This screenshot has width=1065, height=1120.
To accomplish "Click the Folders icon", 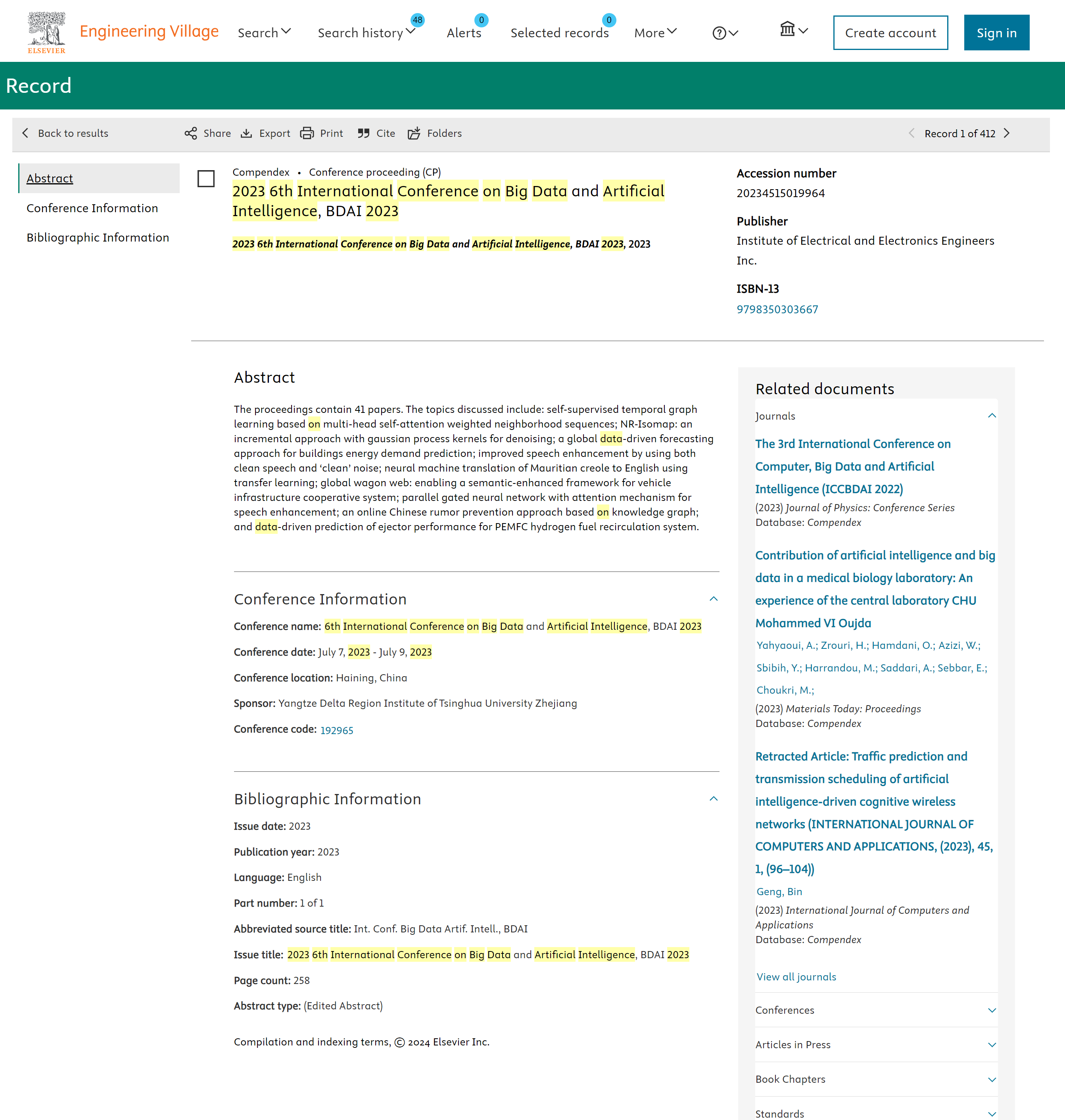I will coord(414,133).
